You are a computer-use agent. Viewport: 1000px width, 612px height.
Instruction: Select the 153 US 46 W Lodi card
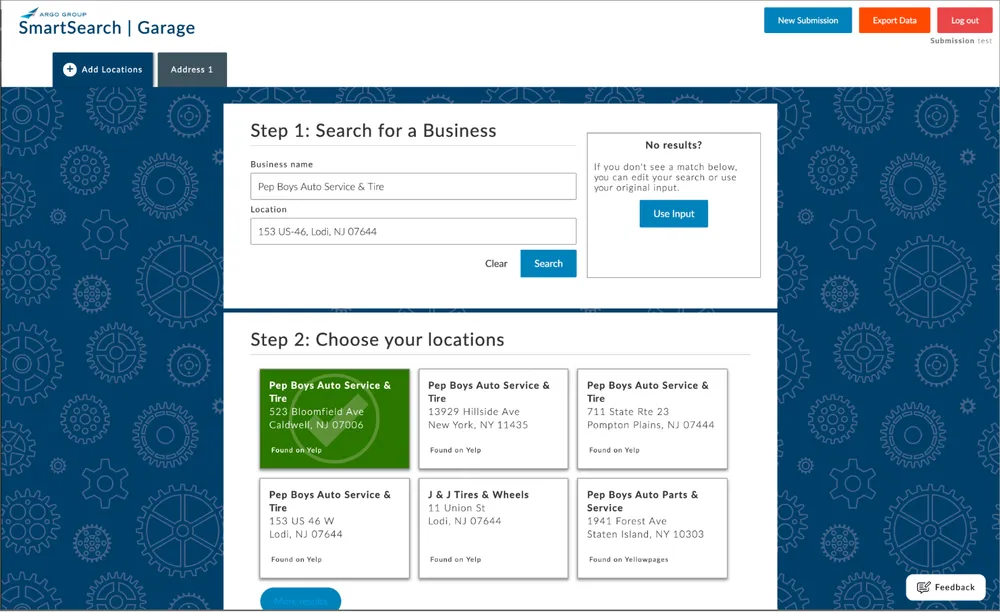point(334,528)
